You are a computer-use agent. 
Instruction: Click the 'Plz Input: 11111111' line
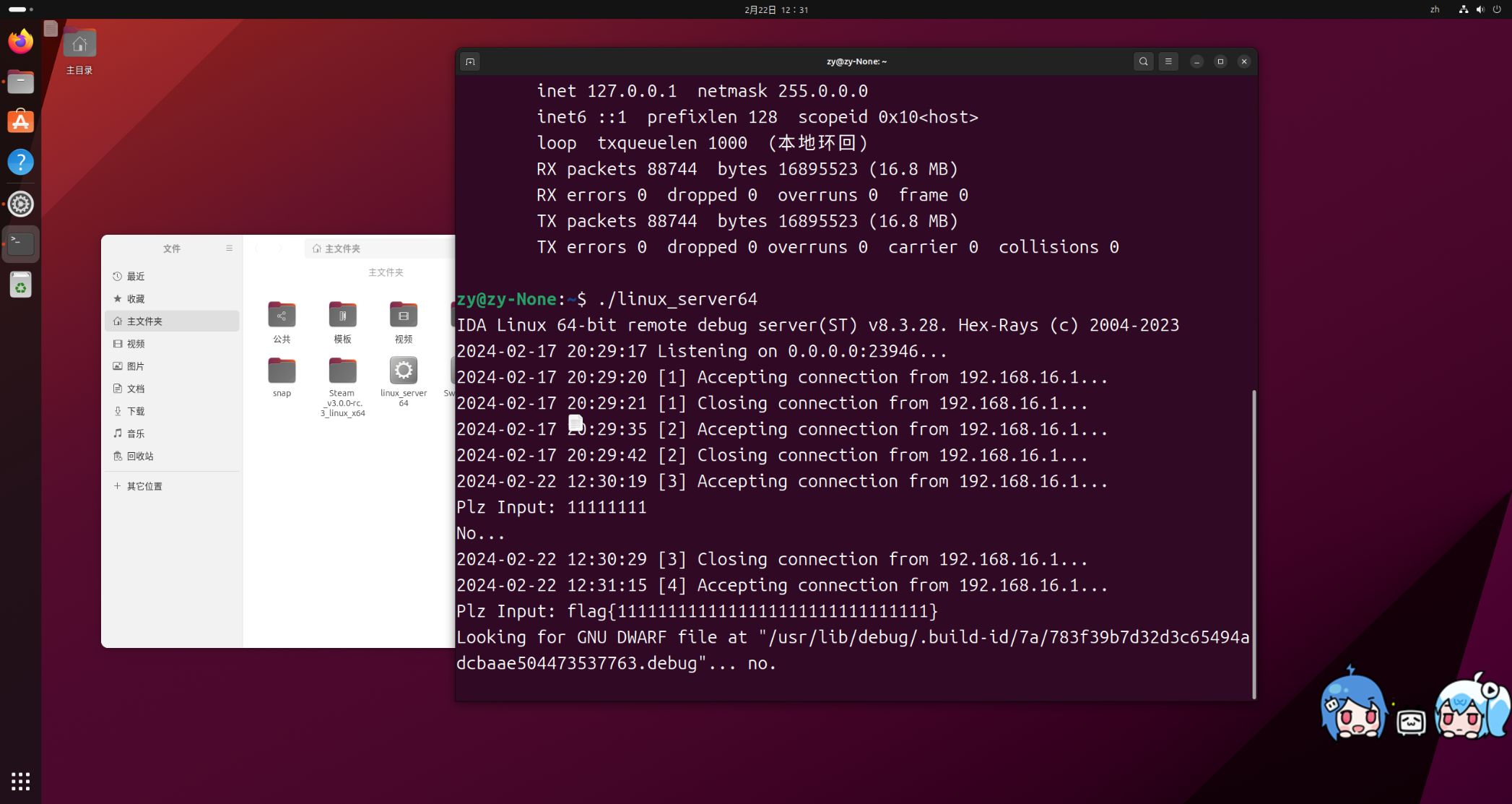point(551,507)
